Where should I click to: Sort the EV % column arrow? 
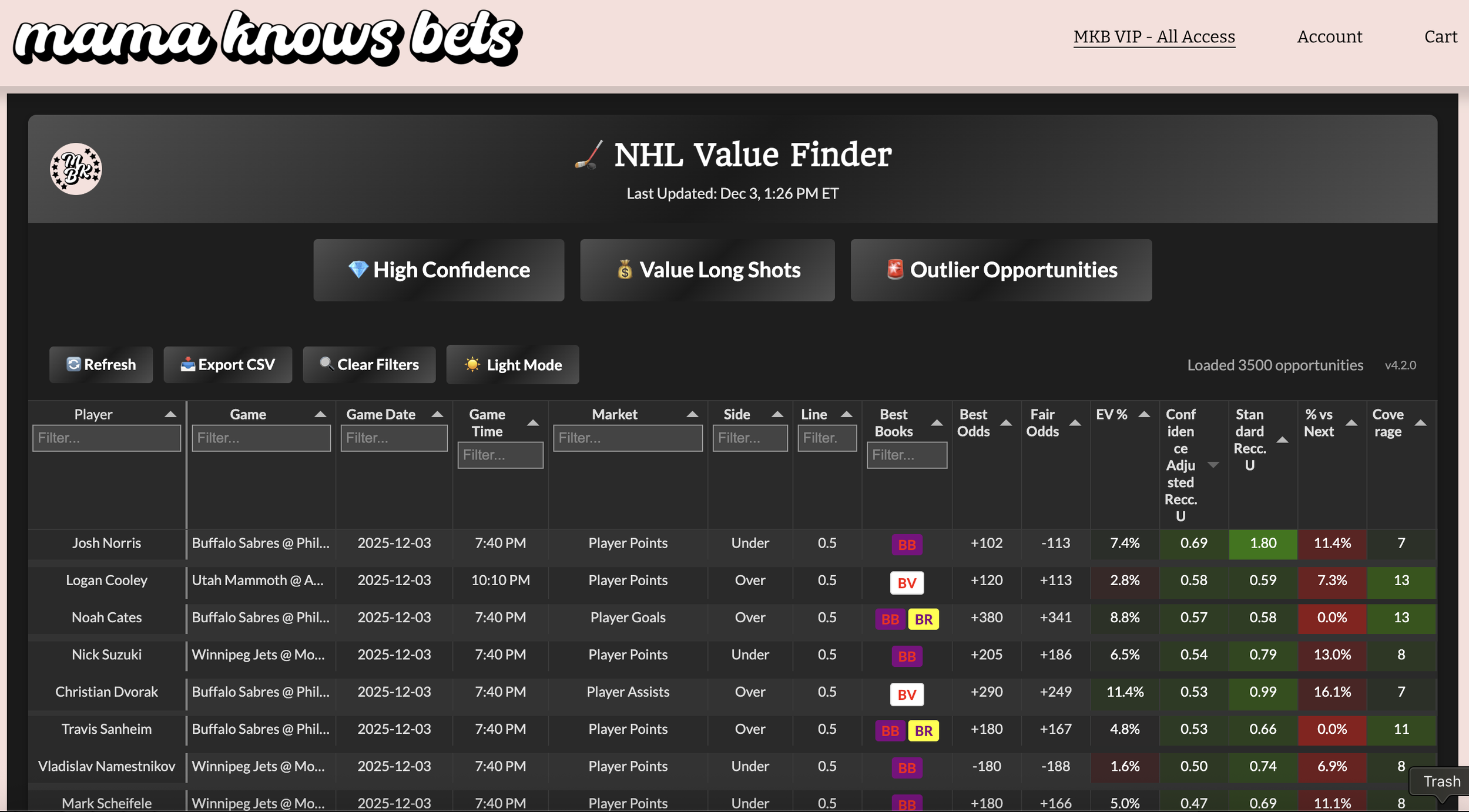1143,414
